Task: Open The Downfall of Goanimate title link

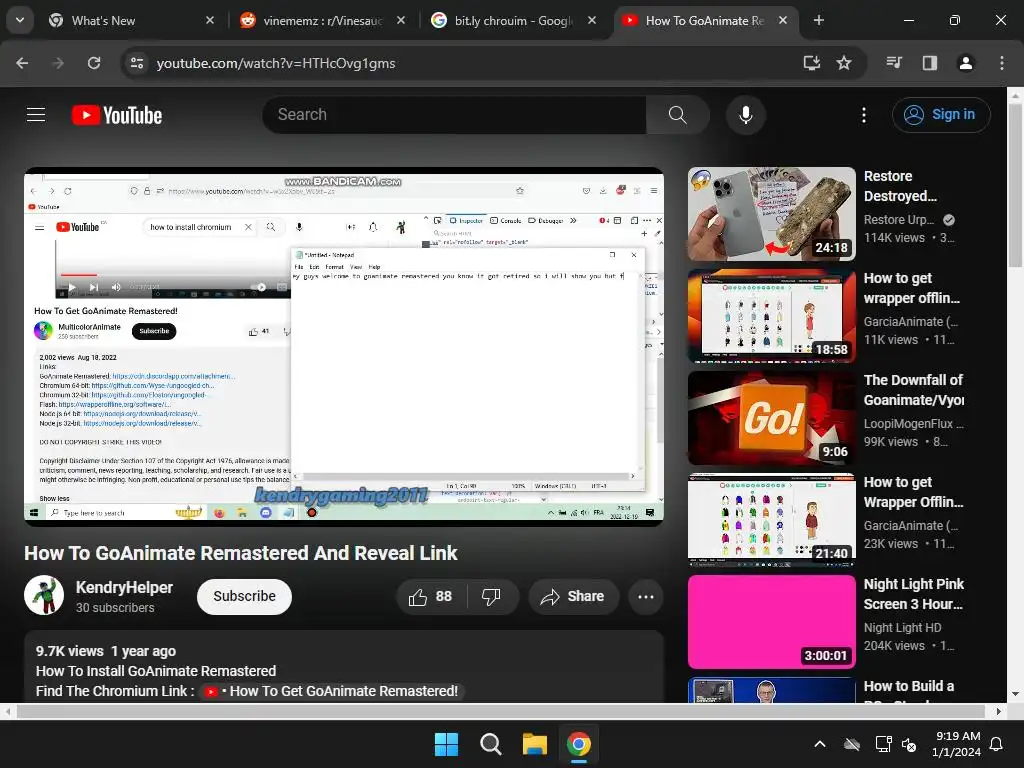Action: 914,390
